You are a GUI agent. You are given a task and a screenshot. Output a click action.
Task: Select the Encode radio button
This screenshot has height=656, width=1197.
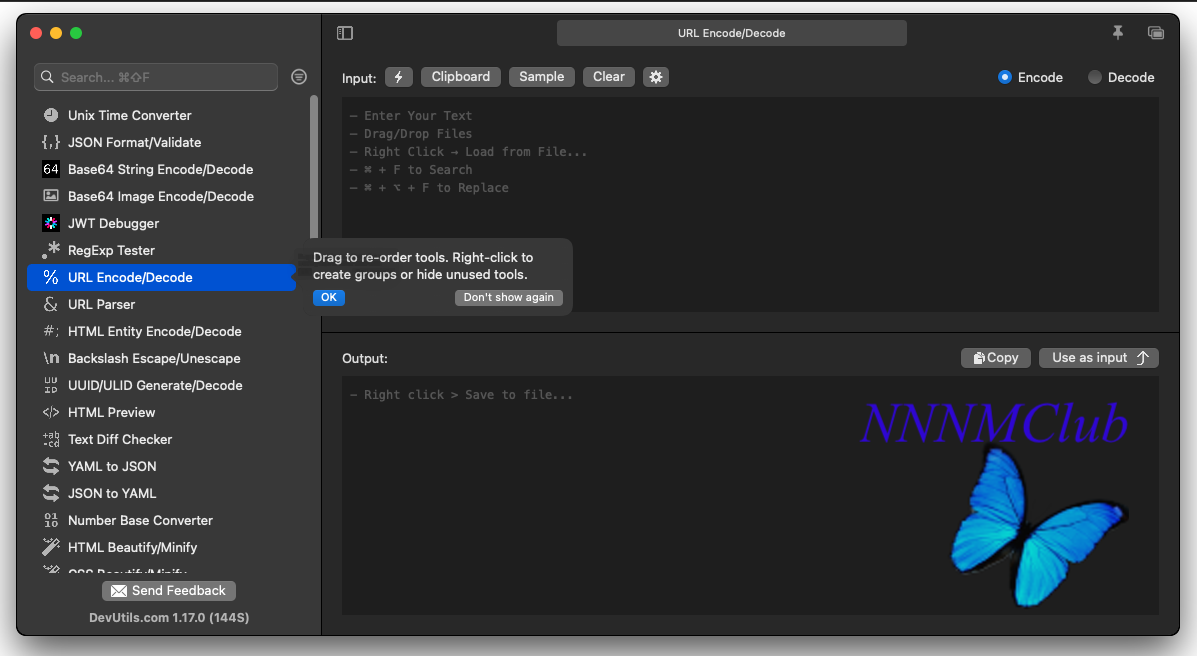click(x=1005, y=77)
